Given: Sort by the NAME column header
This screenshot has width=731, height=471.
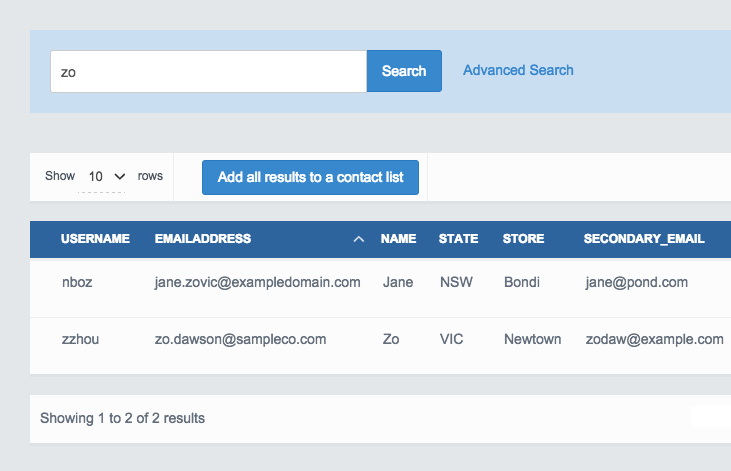Looking at the screenshot, I should click(x=398, y=239).
